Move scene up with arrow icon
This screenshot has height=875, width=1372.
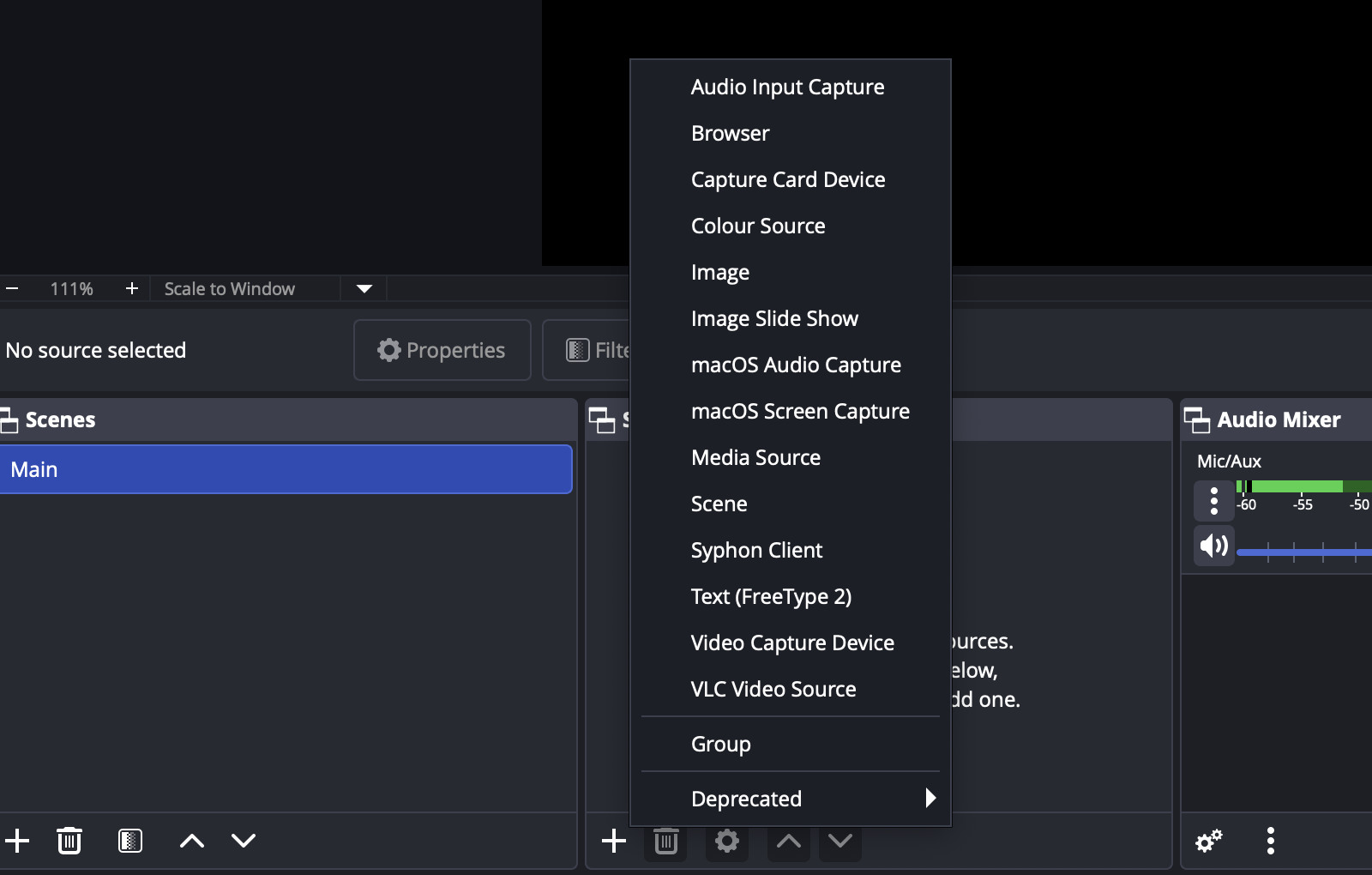click(x=192, y=841)
